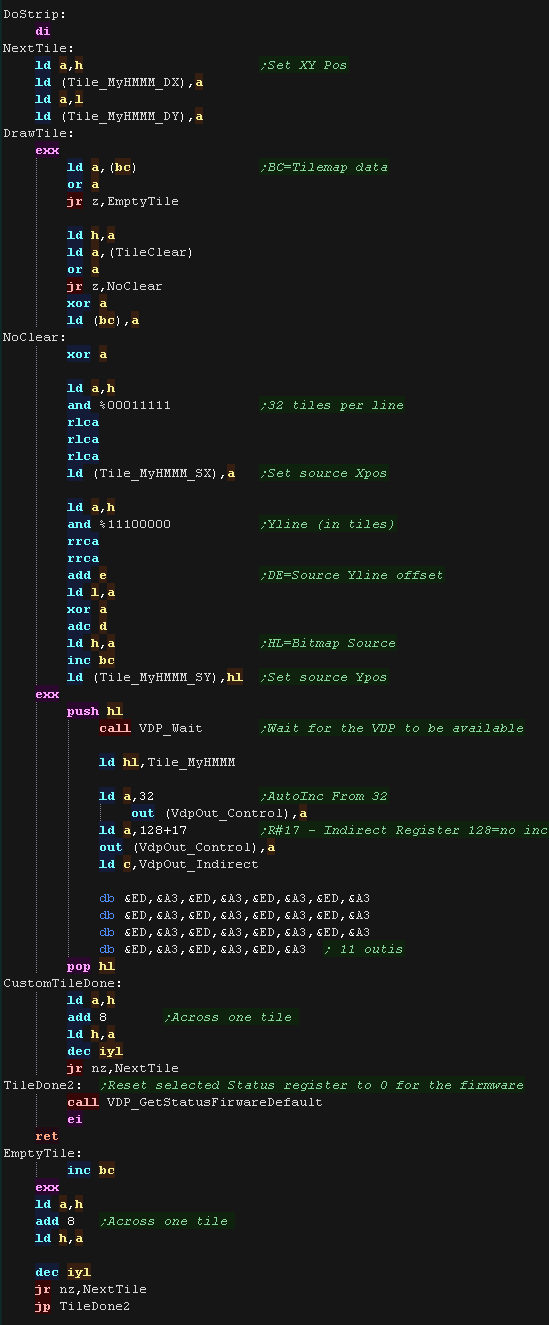Click the CustomTileDone: label
Image resolution: width=549 pixels, height=1325 pixels.
63,983
